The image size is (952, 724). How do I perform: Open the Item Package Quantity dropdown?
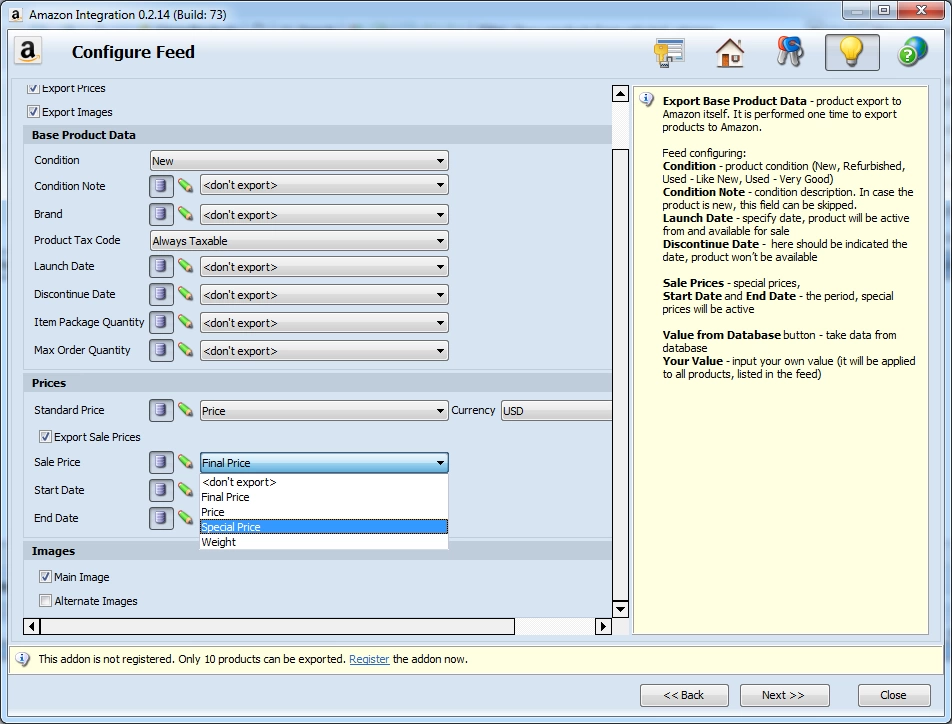tap(324, 323)
